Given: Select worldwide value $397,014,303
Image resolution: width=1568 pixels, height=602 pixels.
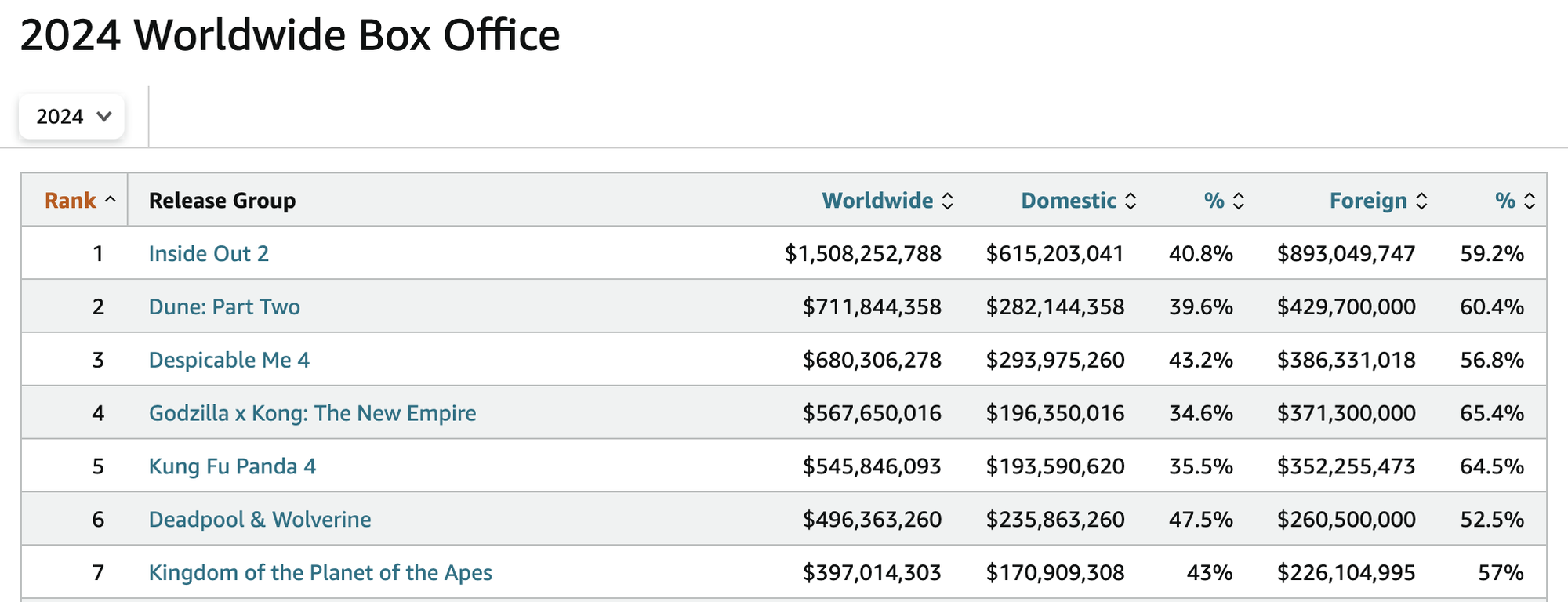Looking at the screenshot, I should 872,573.
